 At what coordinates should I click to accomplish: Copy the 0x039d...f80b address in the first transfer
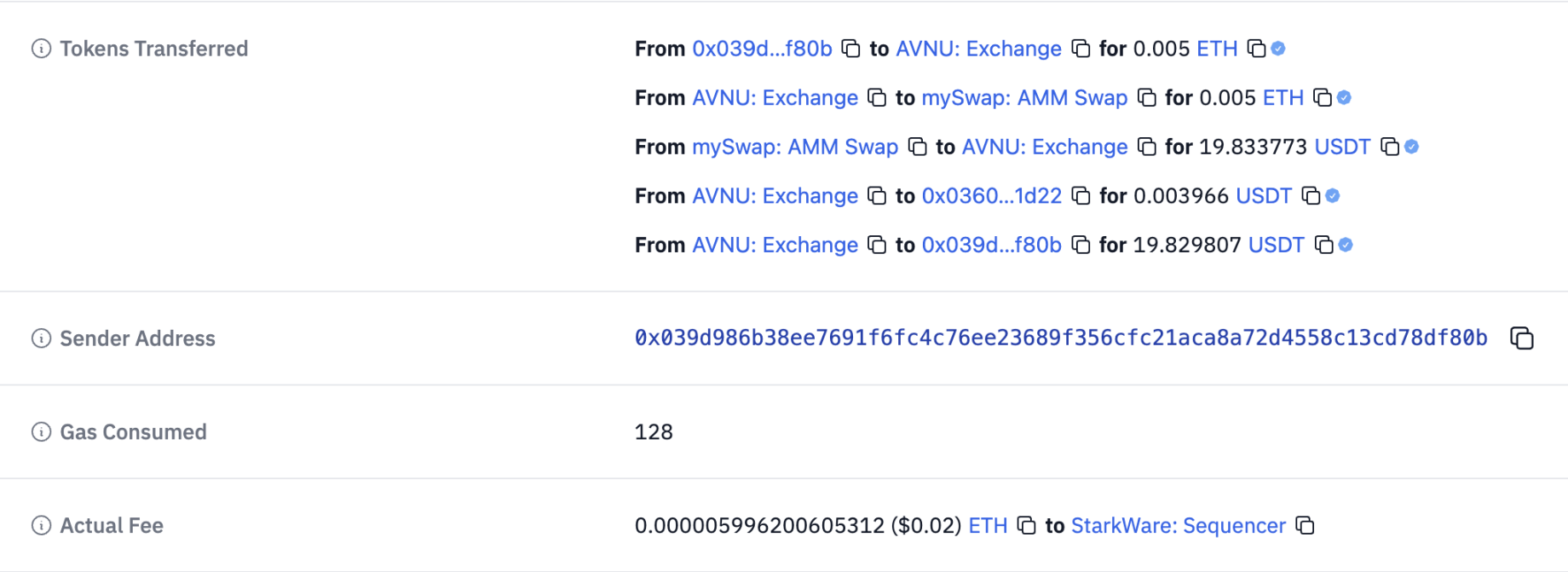coord(850,49)
